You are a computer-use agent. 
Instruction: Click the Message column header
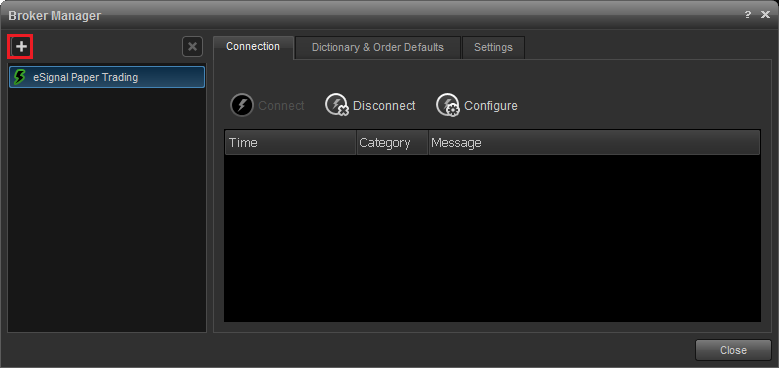(594, 143)
